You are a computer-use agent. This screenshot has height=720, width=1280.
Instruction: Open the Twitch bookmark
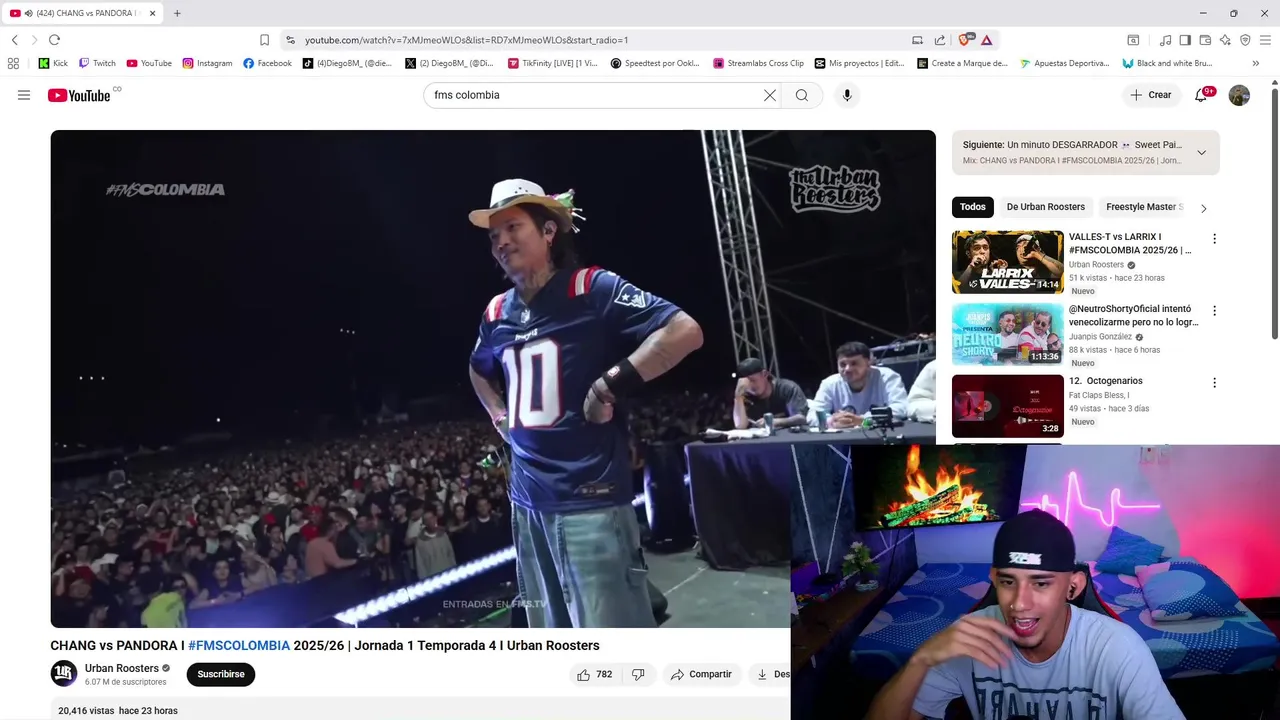click(x=97, y=63)
